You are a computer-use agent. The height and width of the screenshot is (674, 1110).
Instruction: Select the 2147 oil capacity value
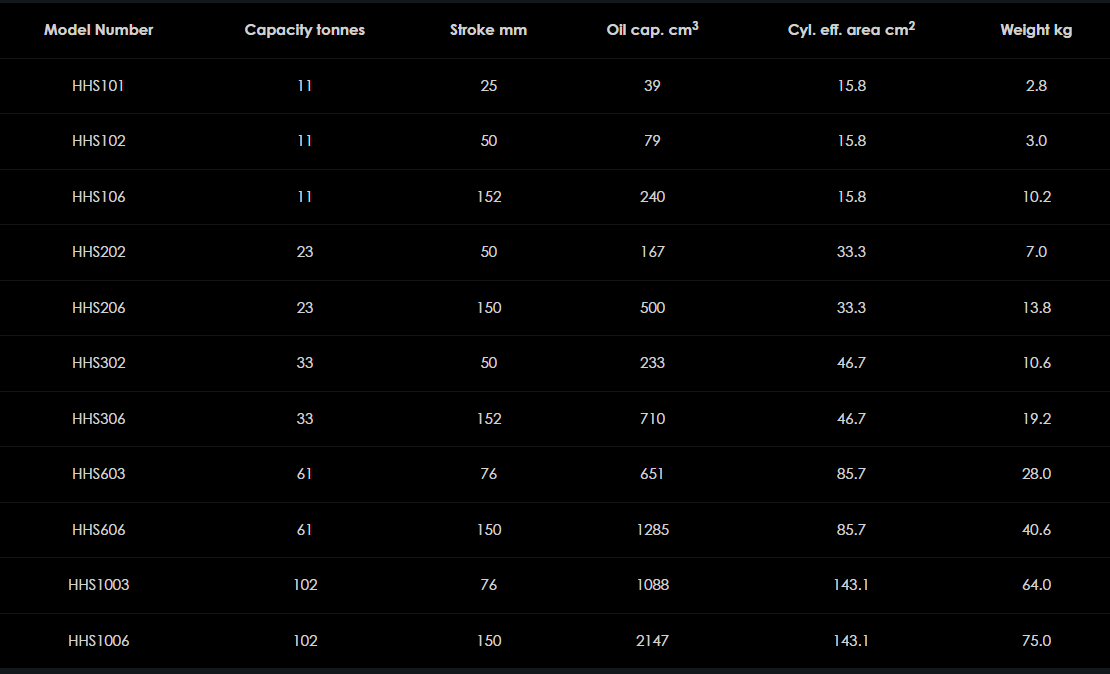[x=652, y=641]
